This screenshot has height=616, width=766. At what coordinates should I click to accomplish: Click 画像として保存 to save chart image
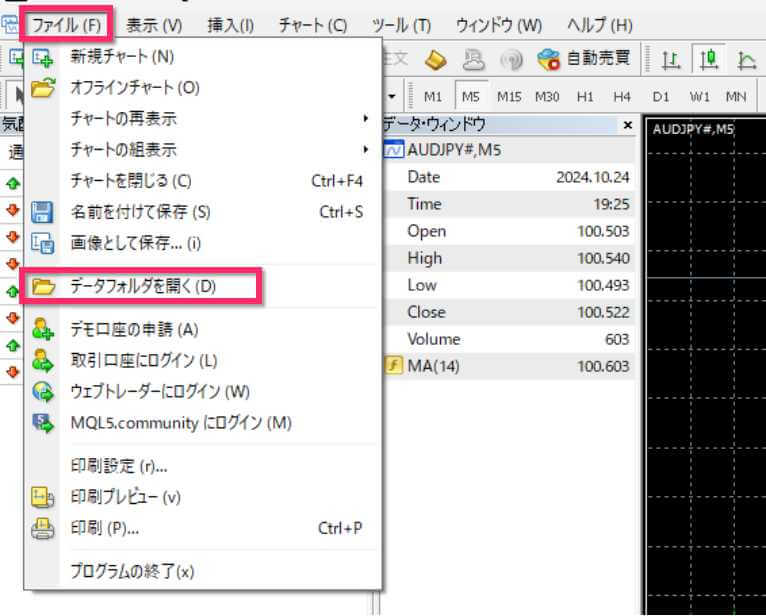pos(136,242)
